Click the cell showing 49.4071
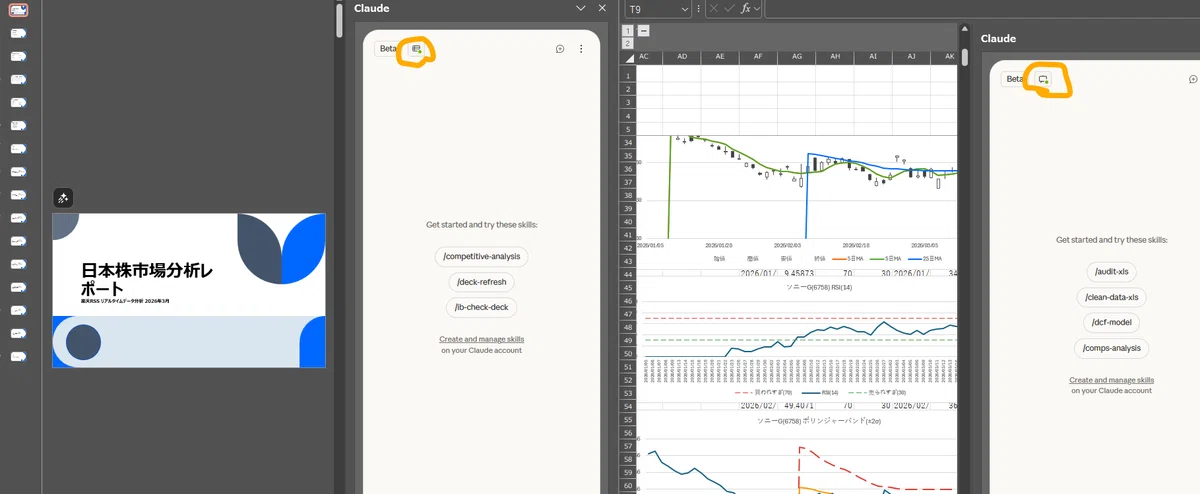 pyautogui.click(x=796, y=406)
